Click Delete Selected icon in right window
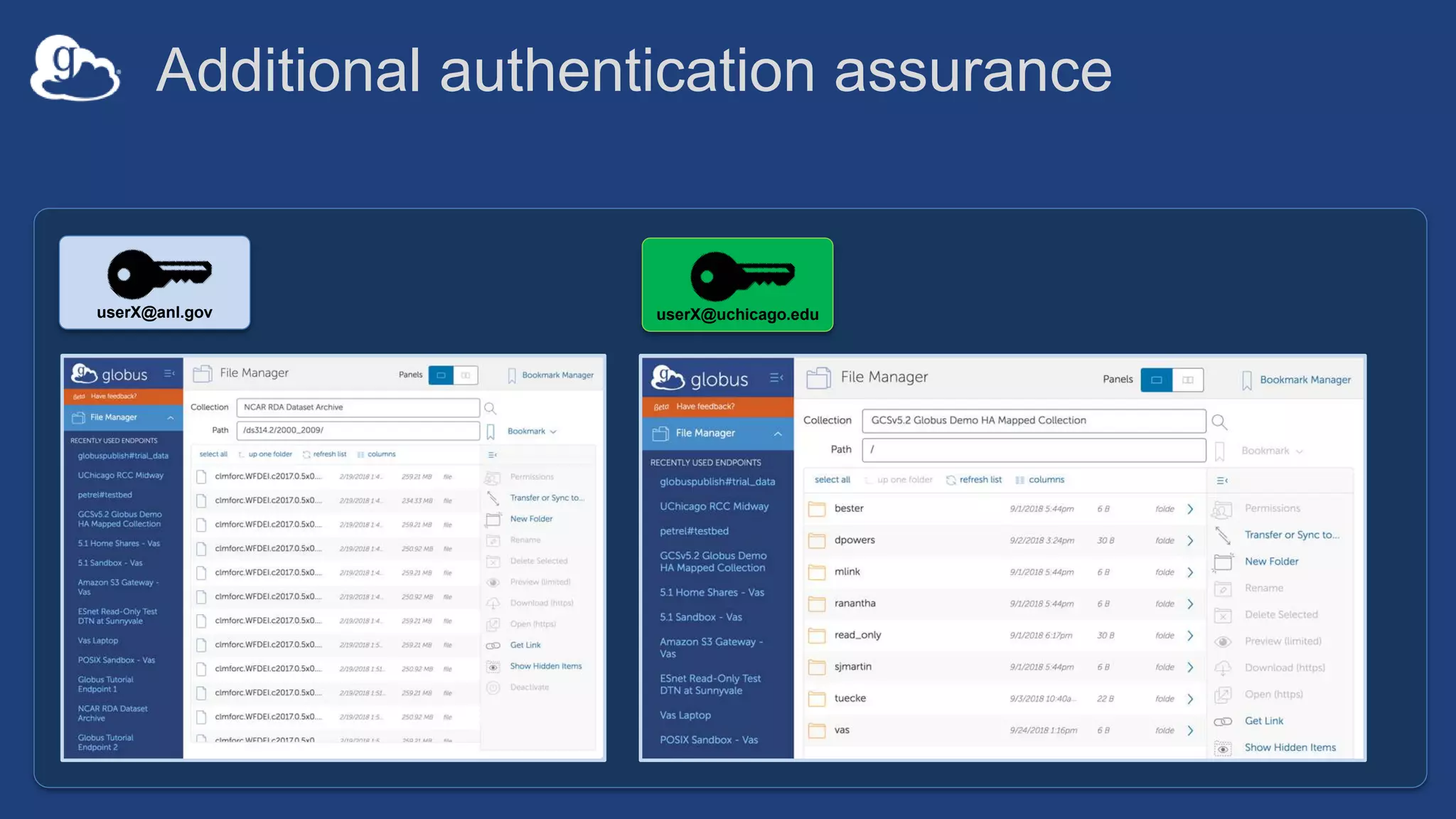Viewport: 1456px width, 819px height. tap(1223, 615)
